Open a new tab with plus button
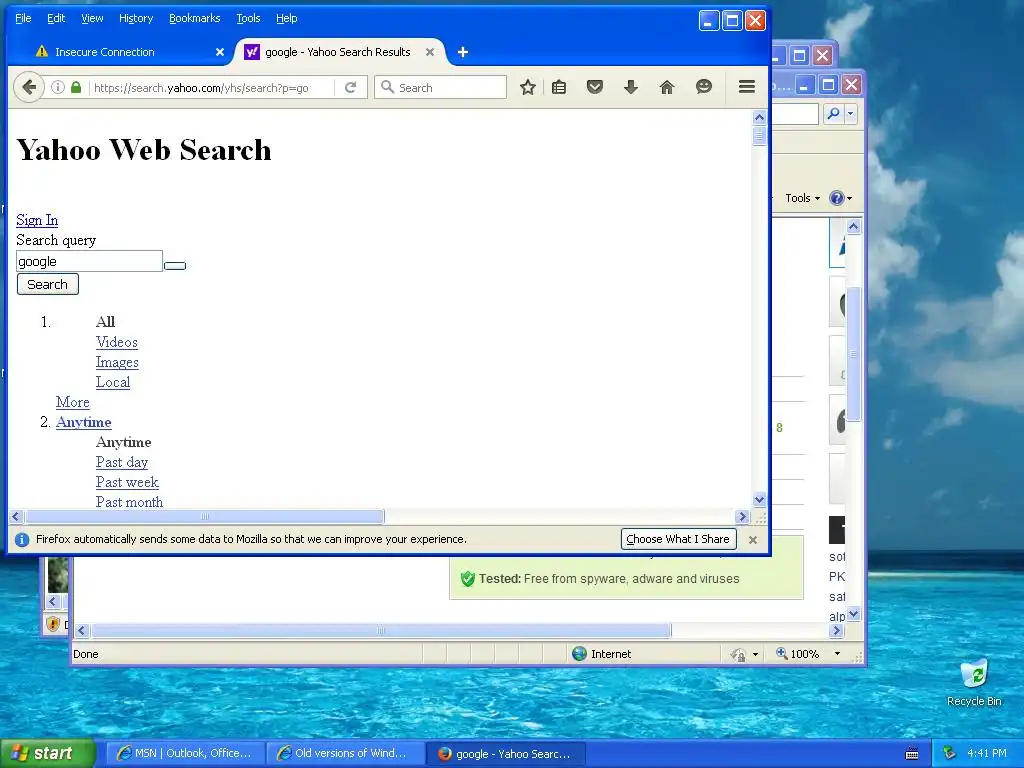This screenshot has height=768, width=1024. pyautogui.click(x=462, y=52)
